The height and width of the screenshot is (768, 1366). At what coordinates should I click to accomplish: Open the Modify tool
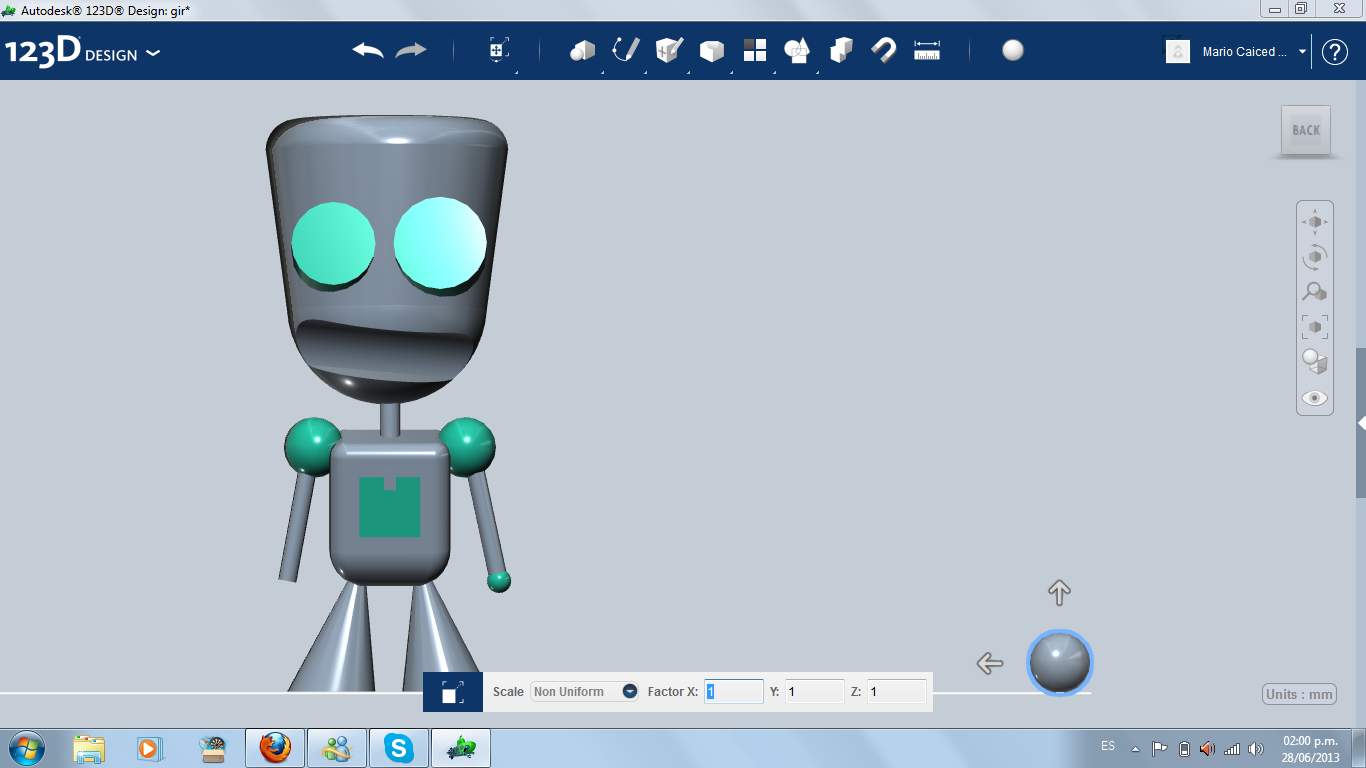coord(712,51)
